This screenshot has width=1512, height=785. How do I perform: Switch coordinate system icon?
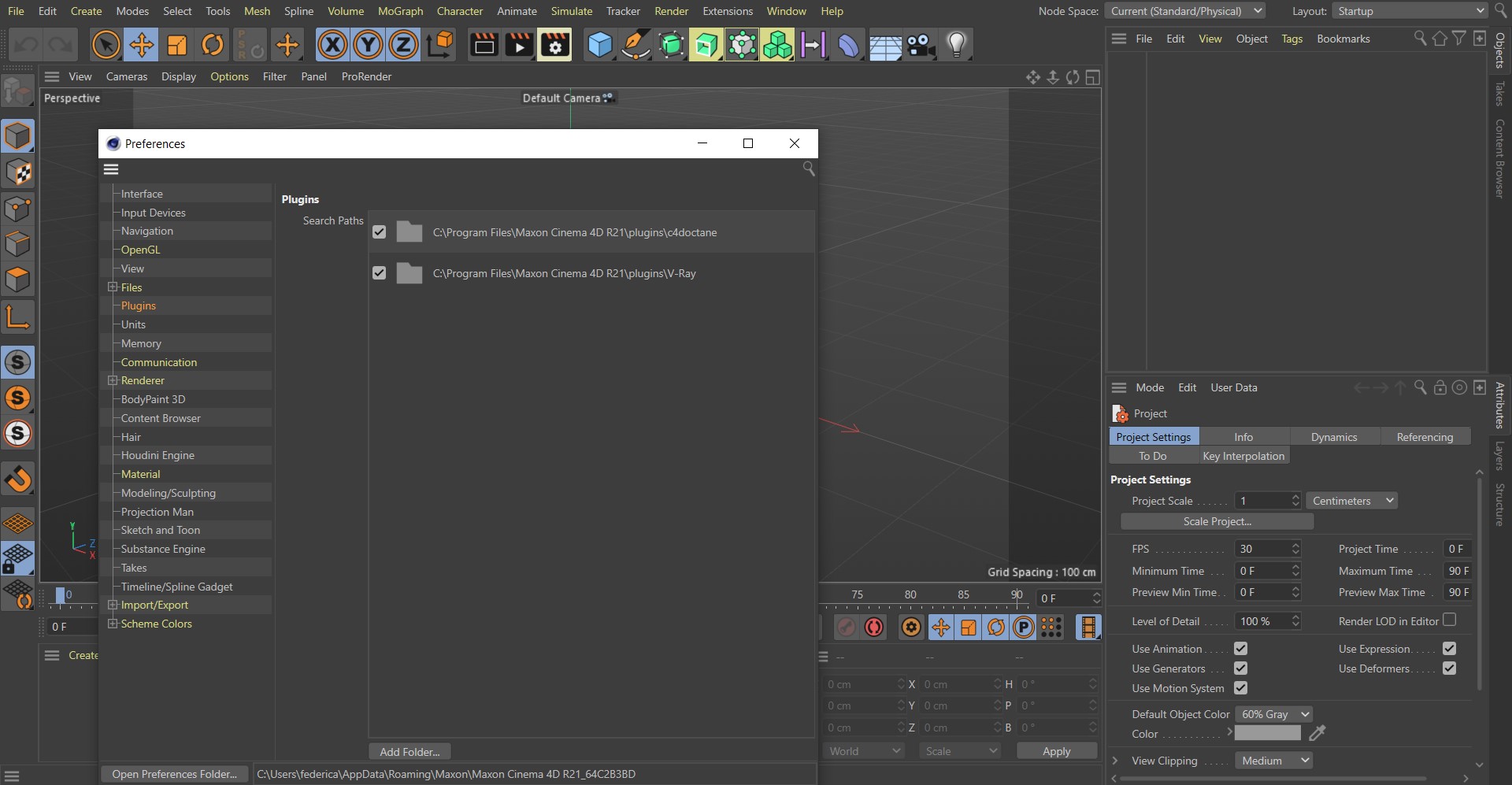pos(440,45)
